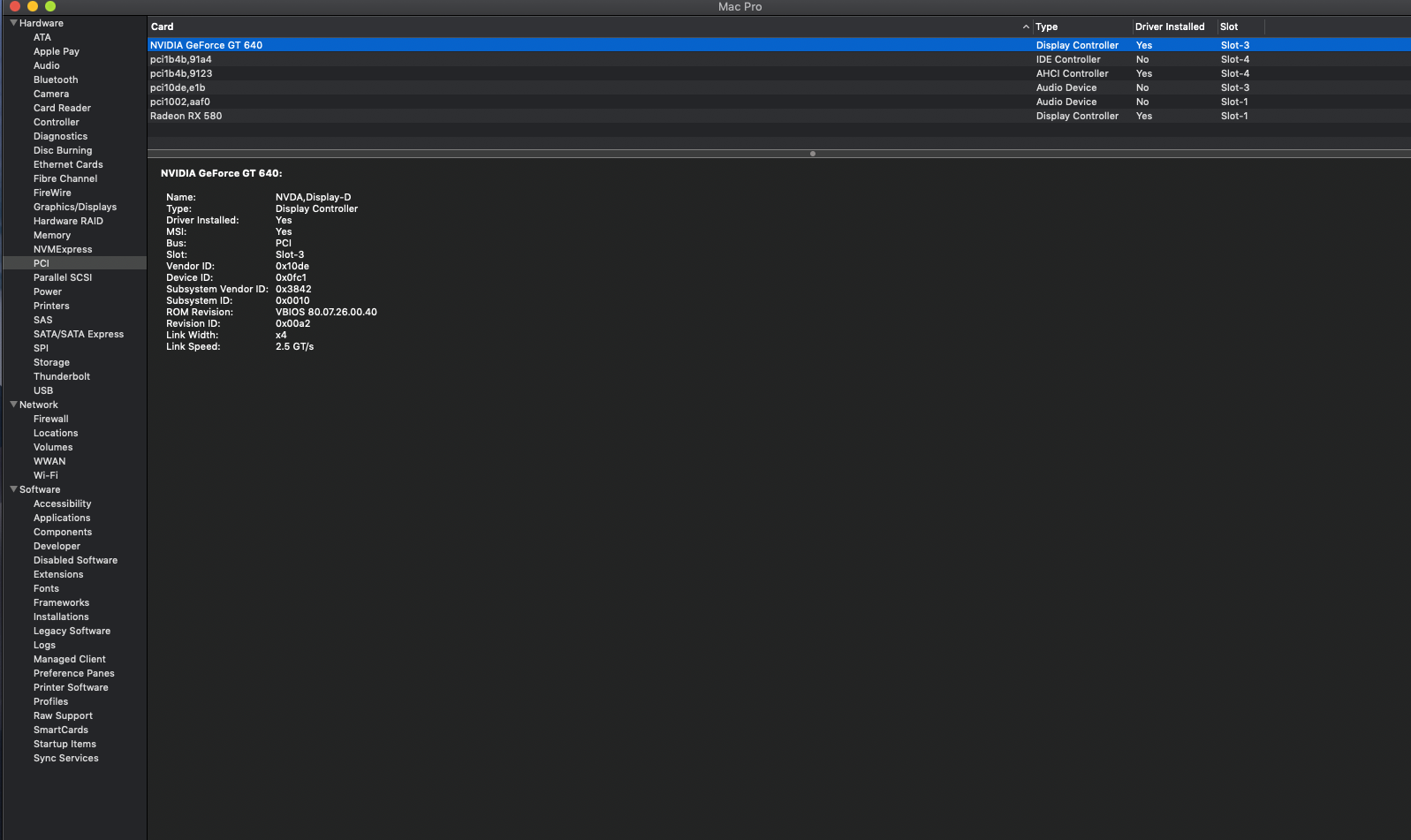Screen dimensions: 1411x840
Task: Open Disc Burning in the sidebar
Action: coord(63,150)
